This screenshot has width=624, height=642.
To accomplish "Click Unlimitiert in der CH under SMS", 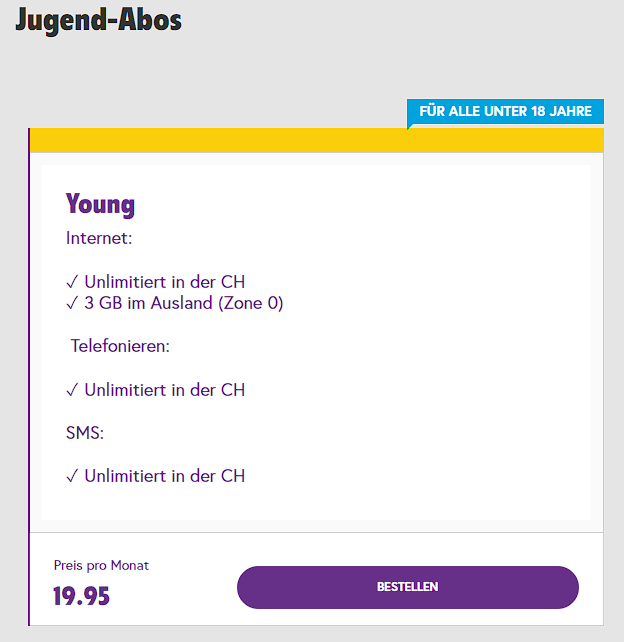I will 165,476.
